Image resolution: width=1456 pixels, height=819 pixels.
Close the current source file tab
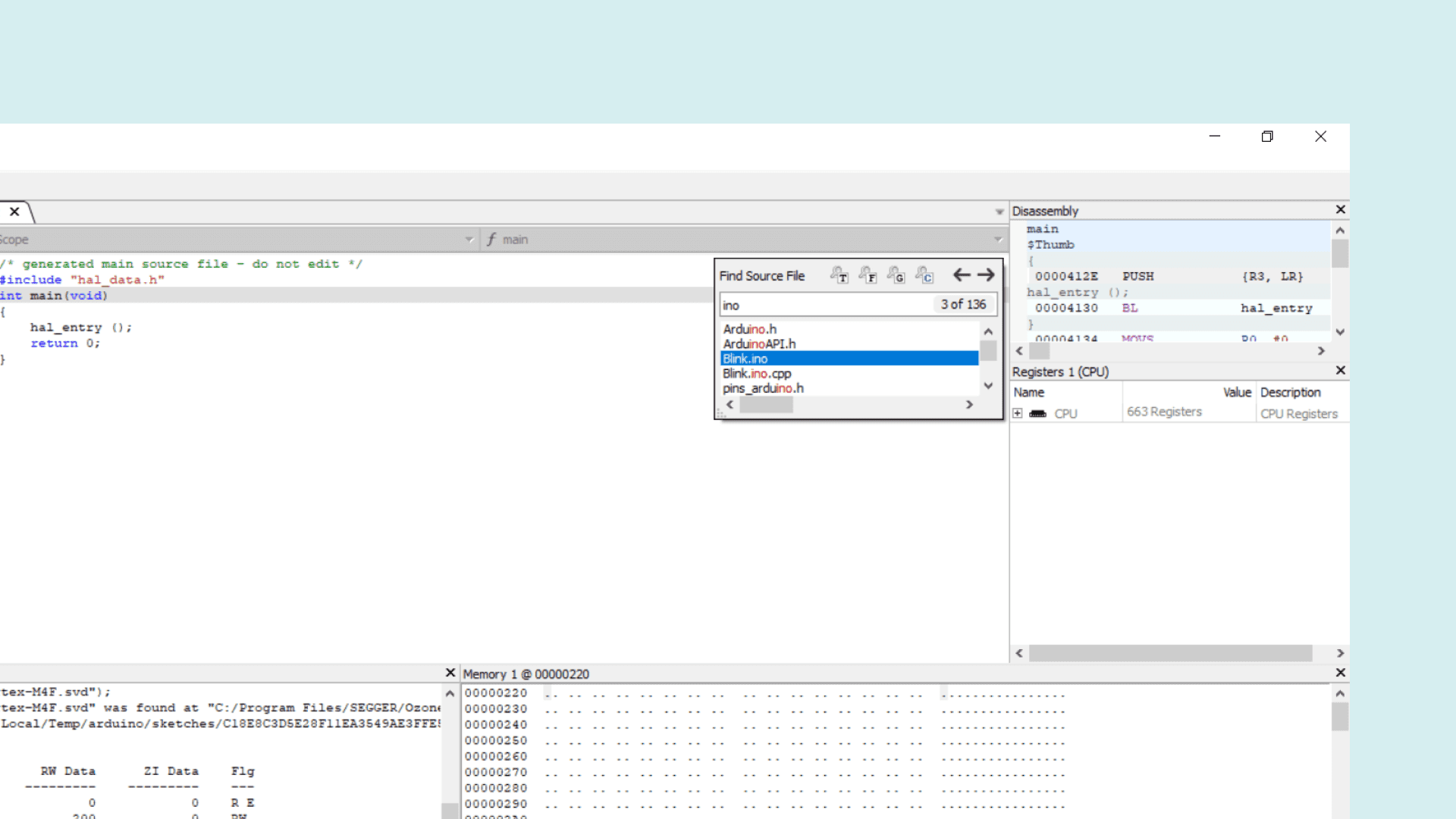14,212
